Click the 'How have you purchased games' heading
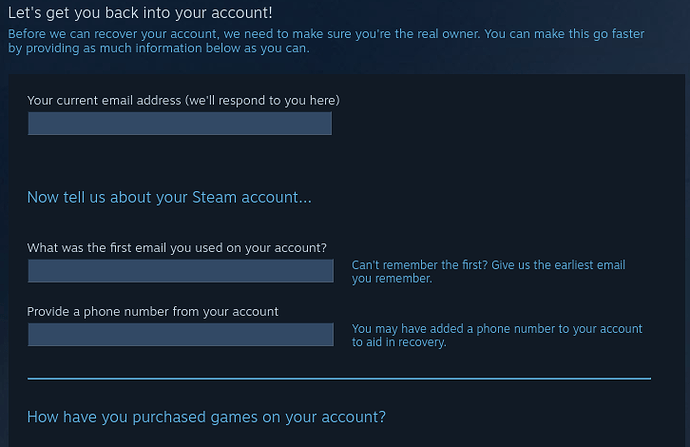 pos(206,417)
